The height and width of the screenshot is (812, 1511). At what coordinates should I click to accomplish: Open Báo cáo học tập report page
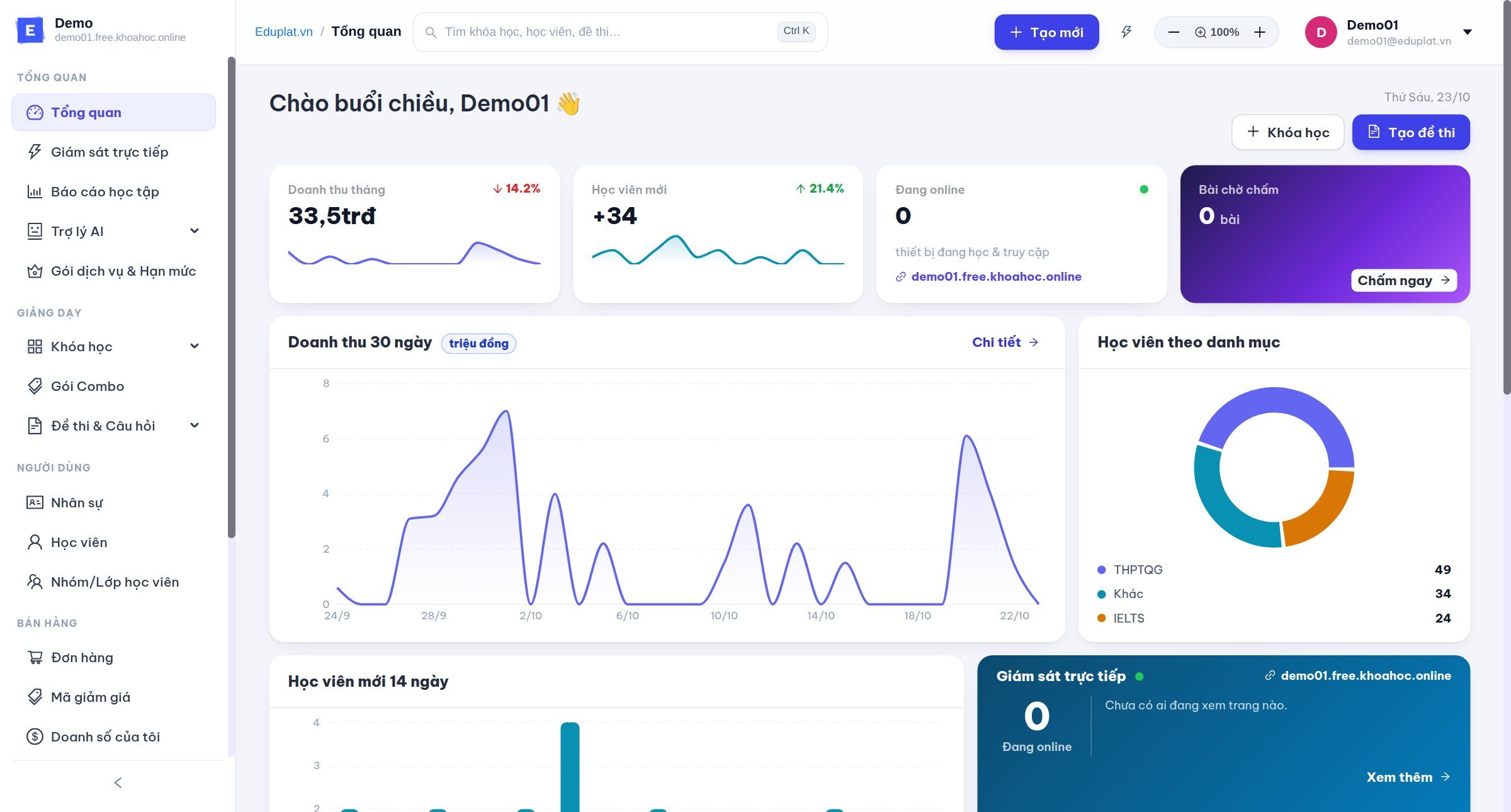[113, 191]
